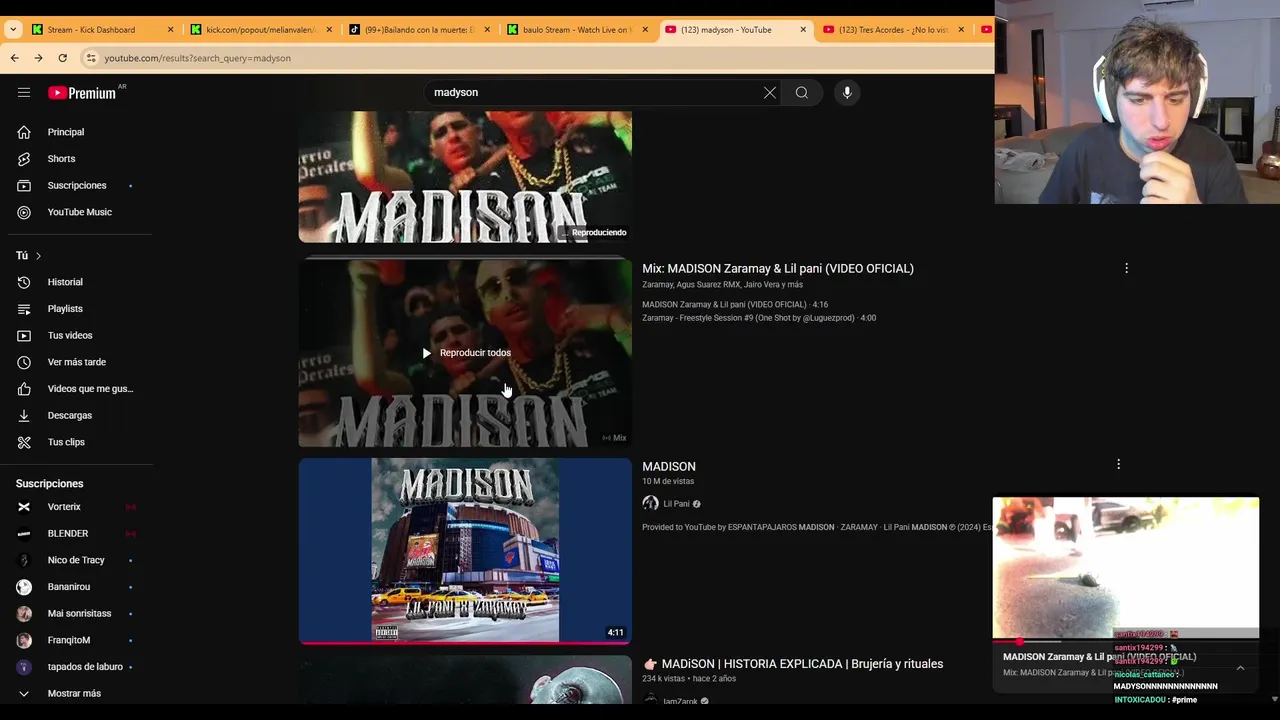The image size is (1280, 720).
Task: Open MADISON video title link
Action: (669, 466)
